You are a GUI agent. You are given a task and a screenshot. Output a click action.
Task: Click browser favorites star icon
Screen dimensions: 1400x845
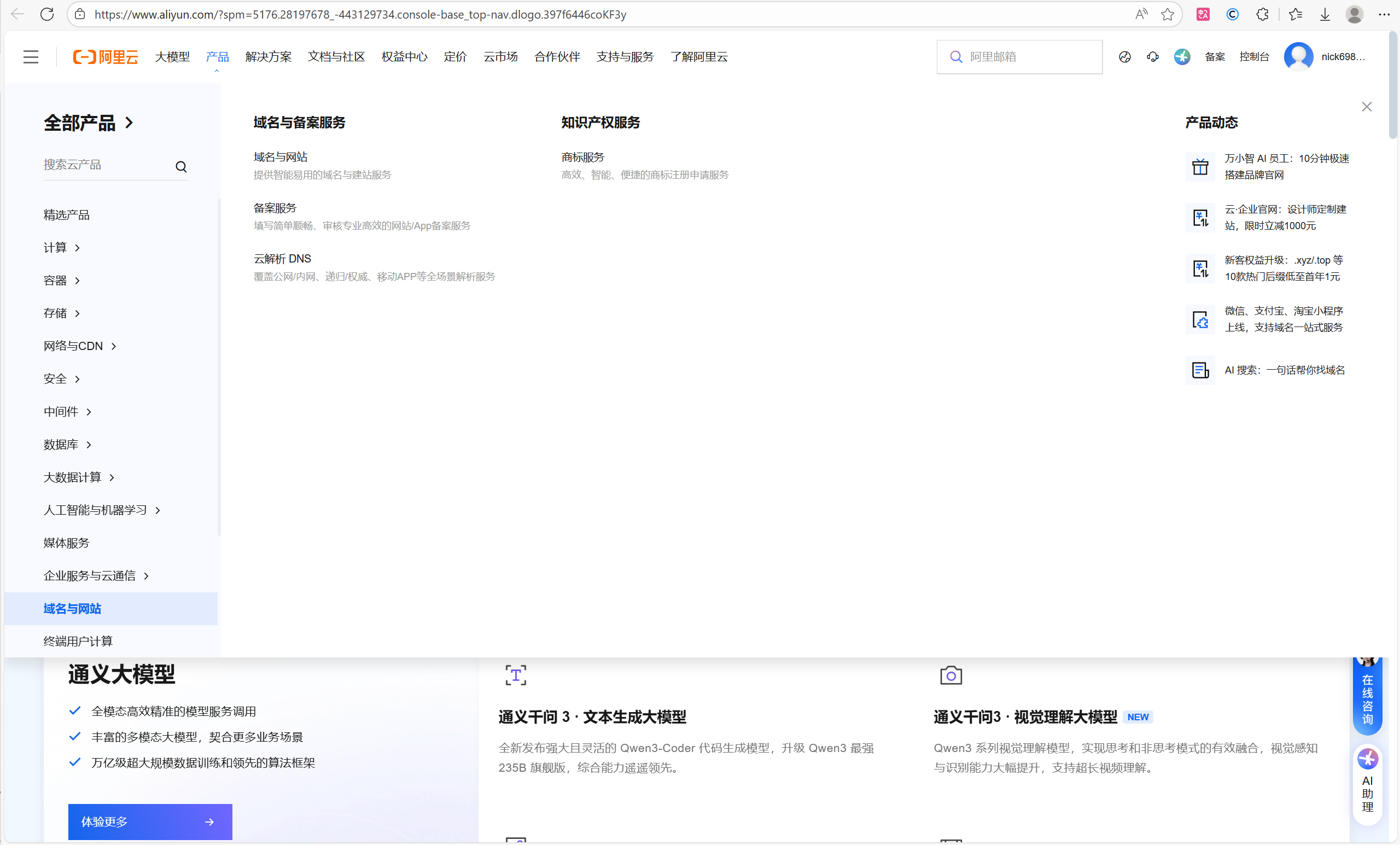coord(1167,14)
